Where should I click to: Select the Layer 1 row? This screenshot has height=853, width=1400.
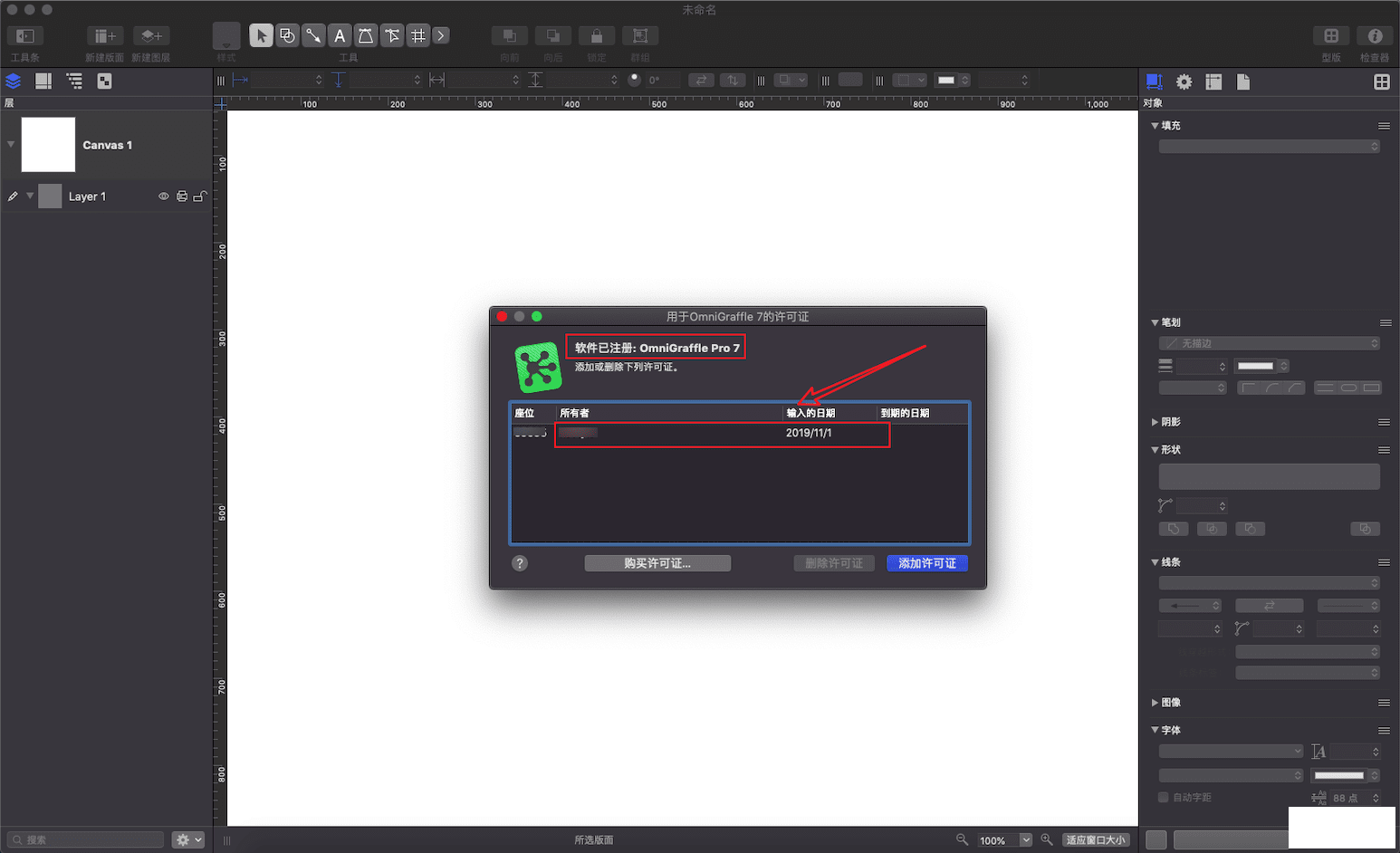(106, 196)
